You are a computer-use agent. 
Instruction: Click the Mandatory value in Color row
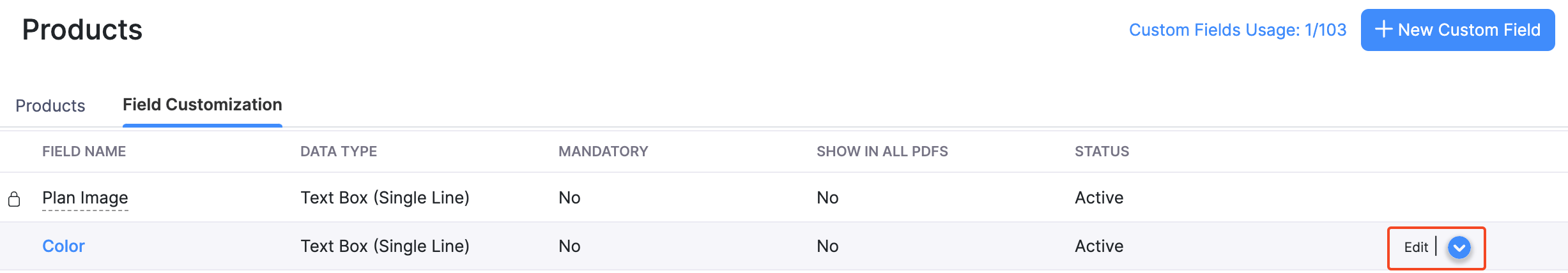click(569, 246)
